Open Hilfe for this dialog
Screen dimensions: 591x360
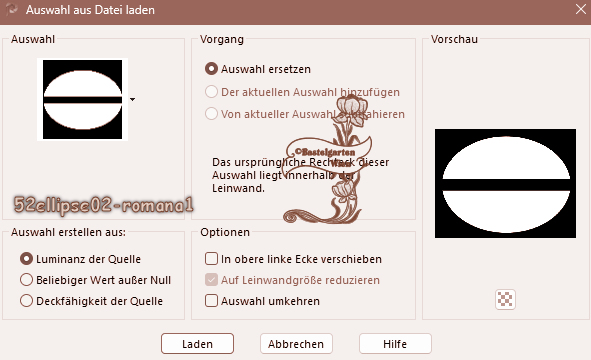[x=395, y=344]
